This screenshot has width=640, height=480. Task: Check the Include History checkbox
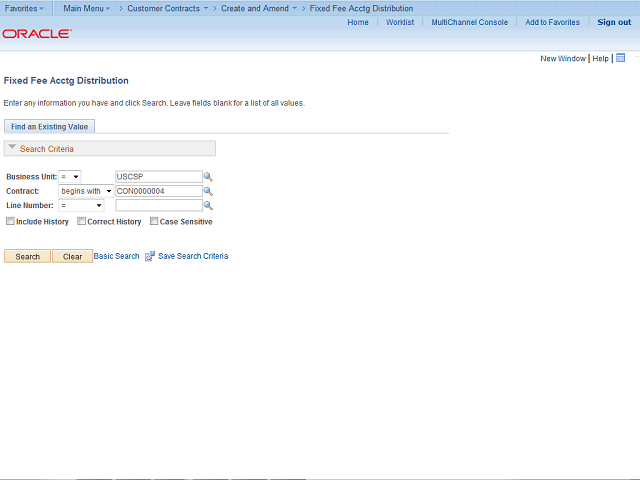pos(10,221)
